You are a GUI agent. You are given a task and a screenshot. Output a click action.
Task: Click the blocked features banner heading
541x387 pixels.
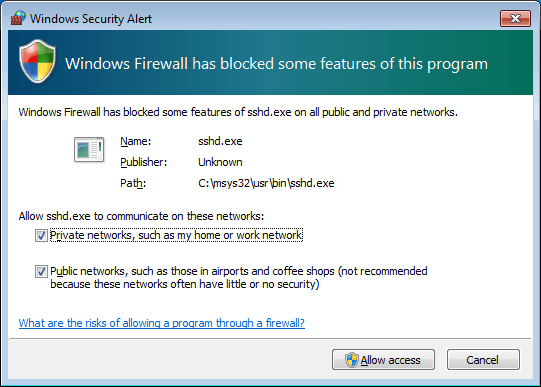276,64
